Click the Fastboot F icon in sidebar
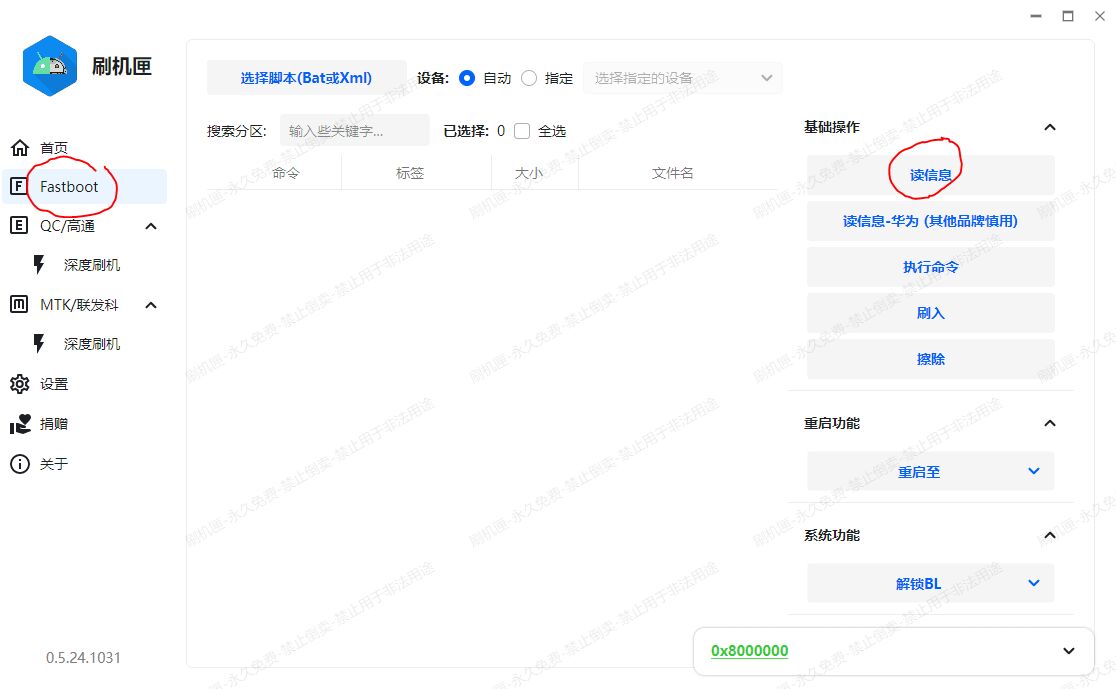 pos(19,187)
